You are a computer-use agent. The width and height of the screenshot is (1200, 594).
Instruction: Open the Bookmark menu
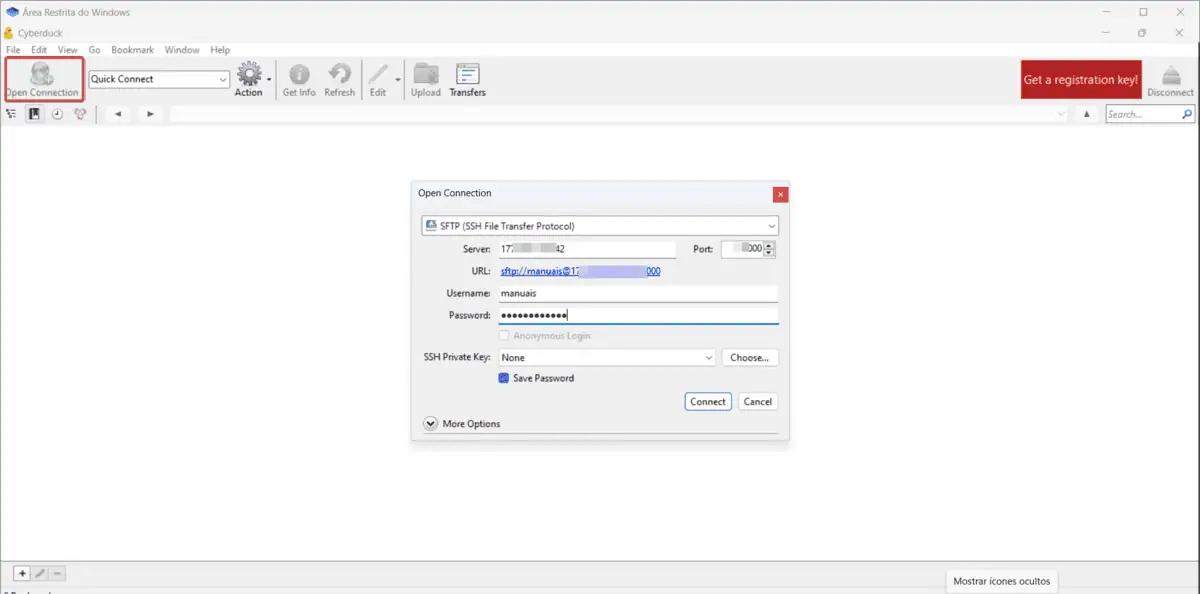pos(132,50)
